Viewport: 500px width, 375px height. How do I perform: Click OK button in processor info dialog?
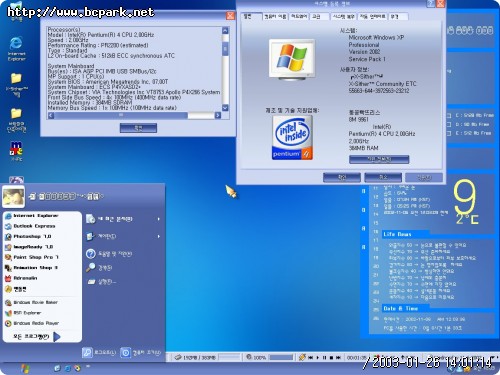pyautogui.click(x=138, y=128)
